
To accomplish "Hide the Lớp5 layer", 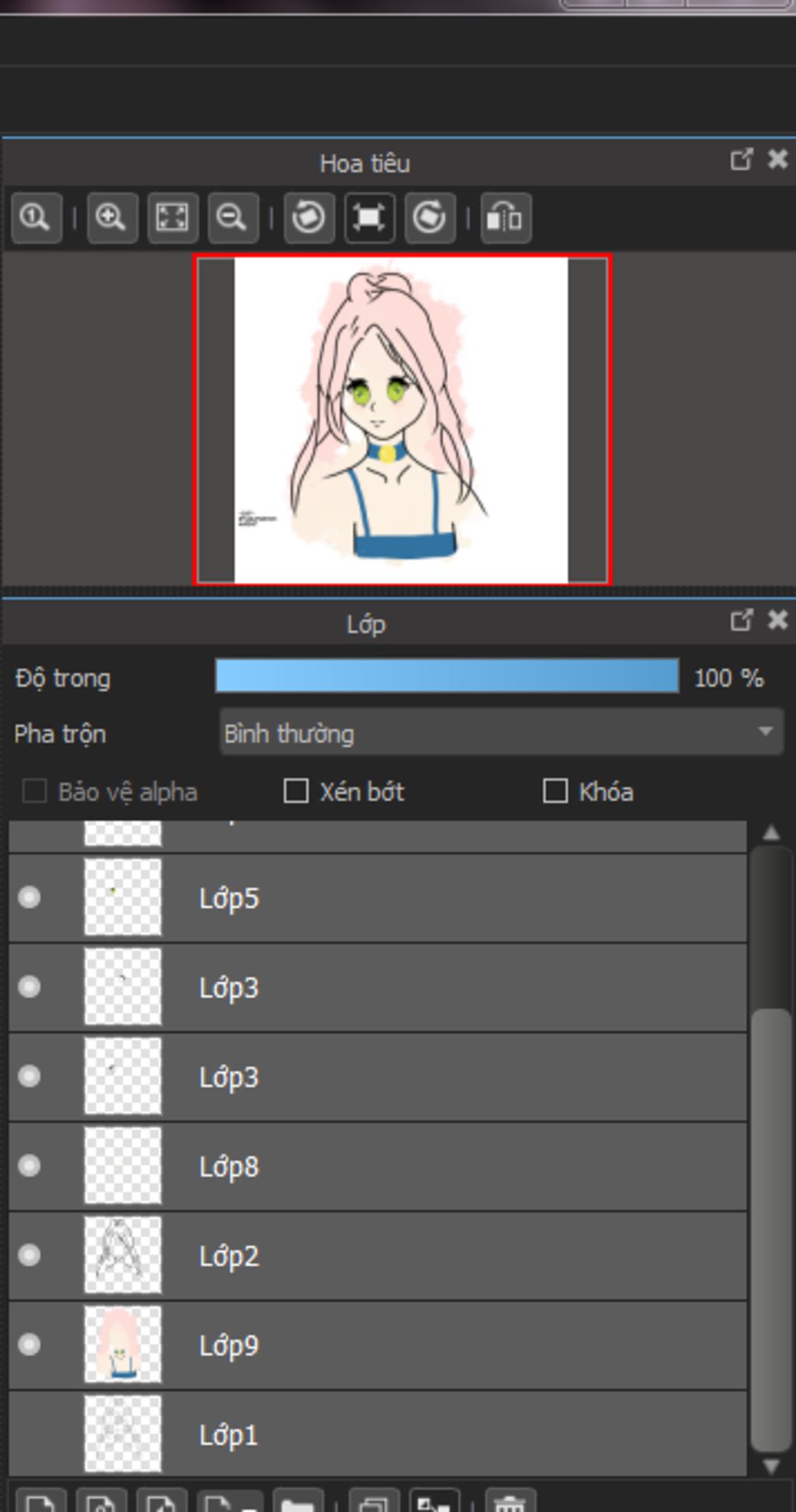I will (x=30, y=898).
